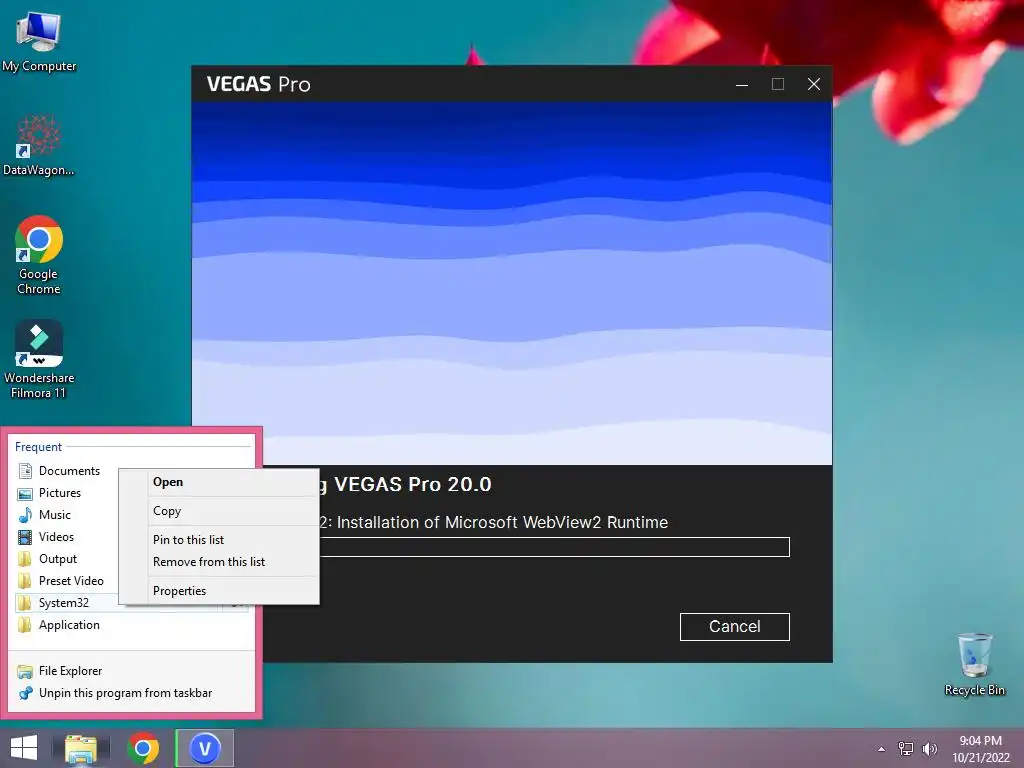Select the Recycle Bin desktop icon

(974, 664)
